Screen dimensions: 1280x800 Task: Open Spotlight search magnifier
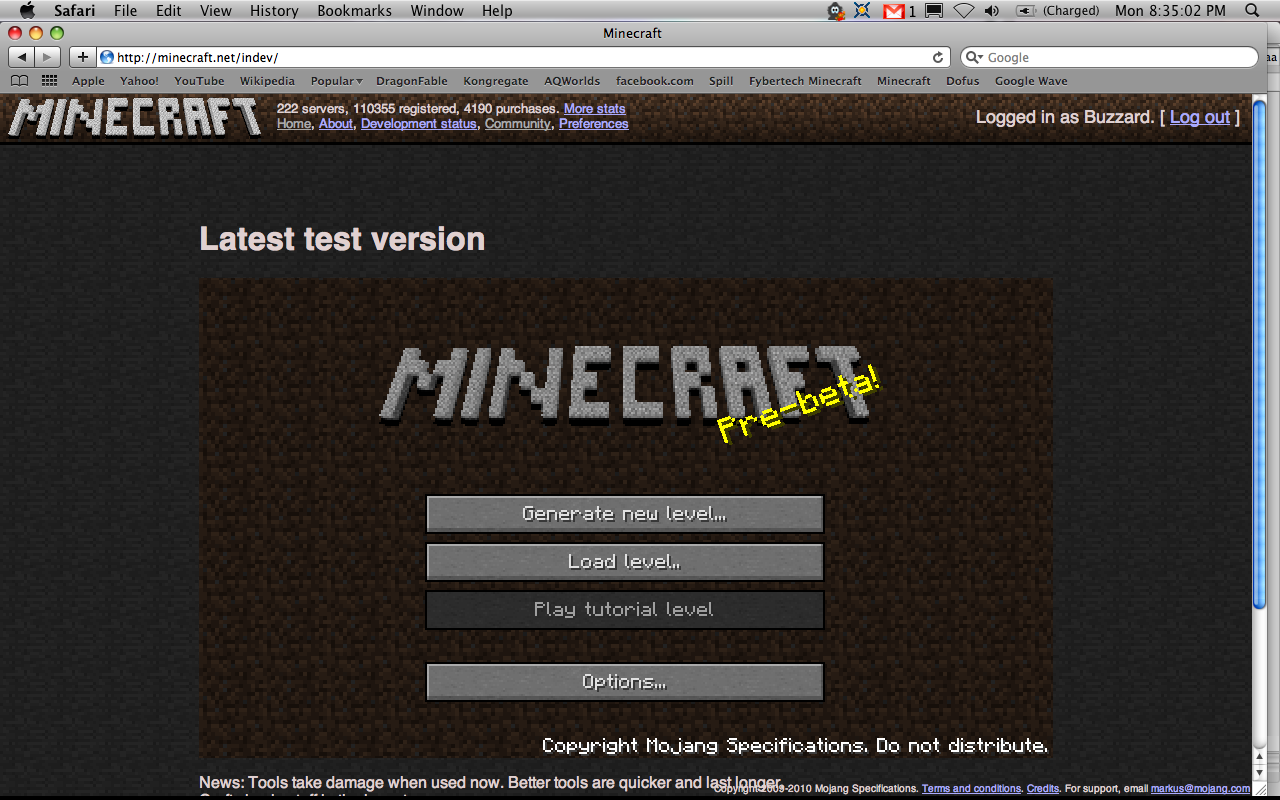point(1254,11)
